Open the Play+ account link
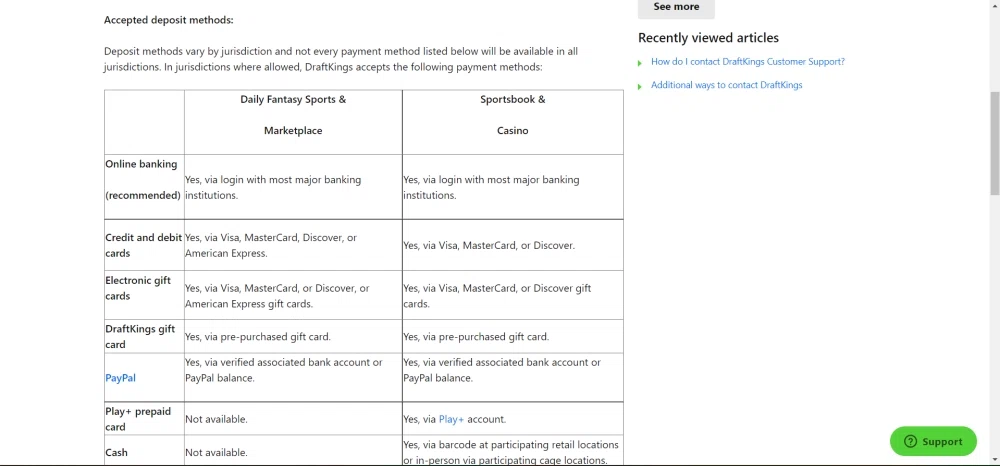This screenshot has width=1000, height=466. point(451,419)
